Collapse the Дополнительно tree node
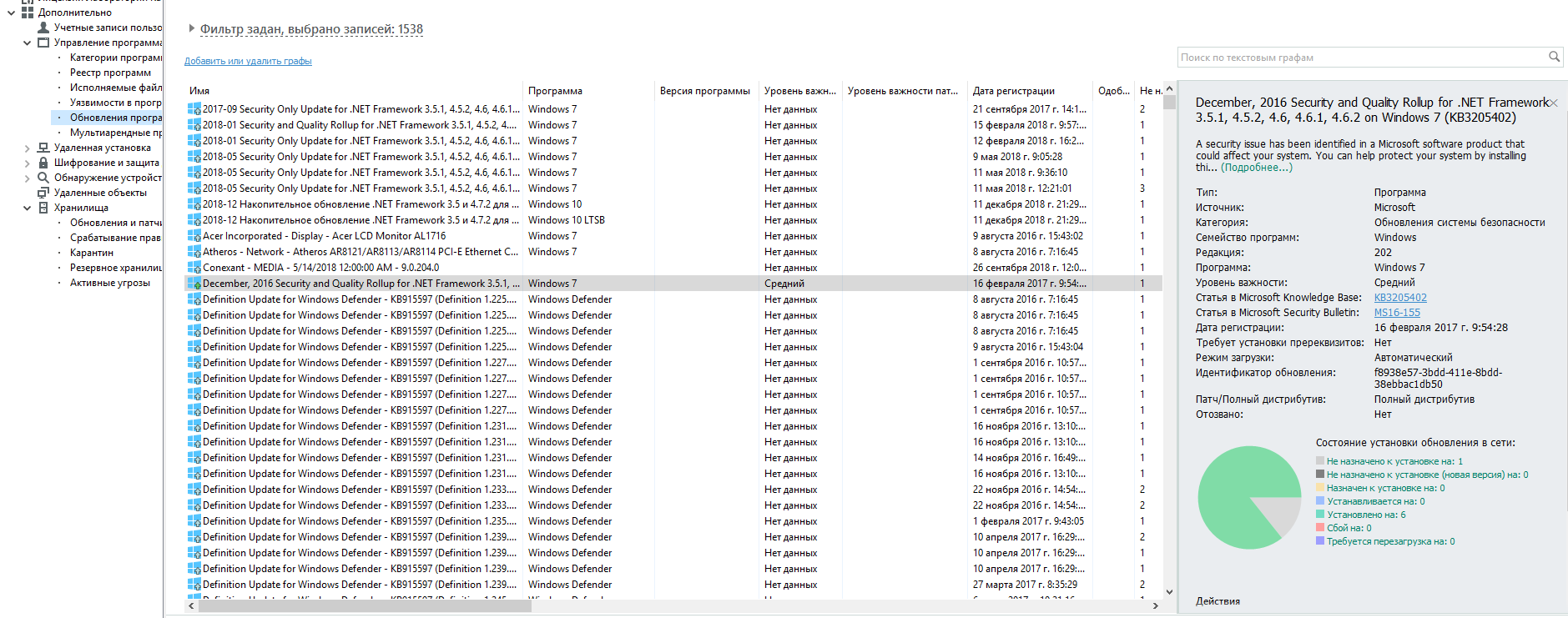1568x618 pixels. point(11,13)
